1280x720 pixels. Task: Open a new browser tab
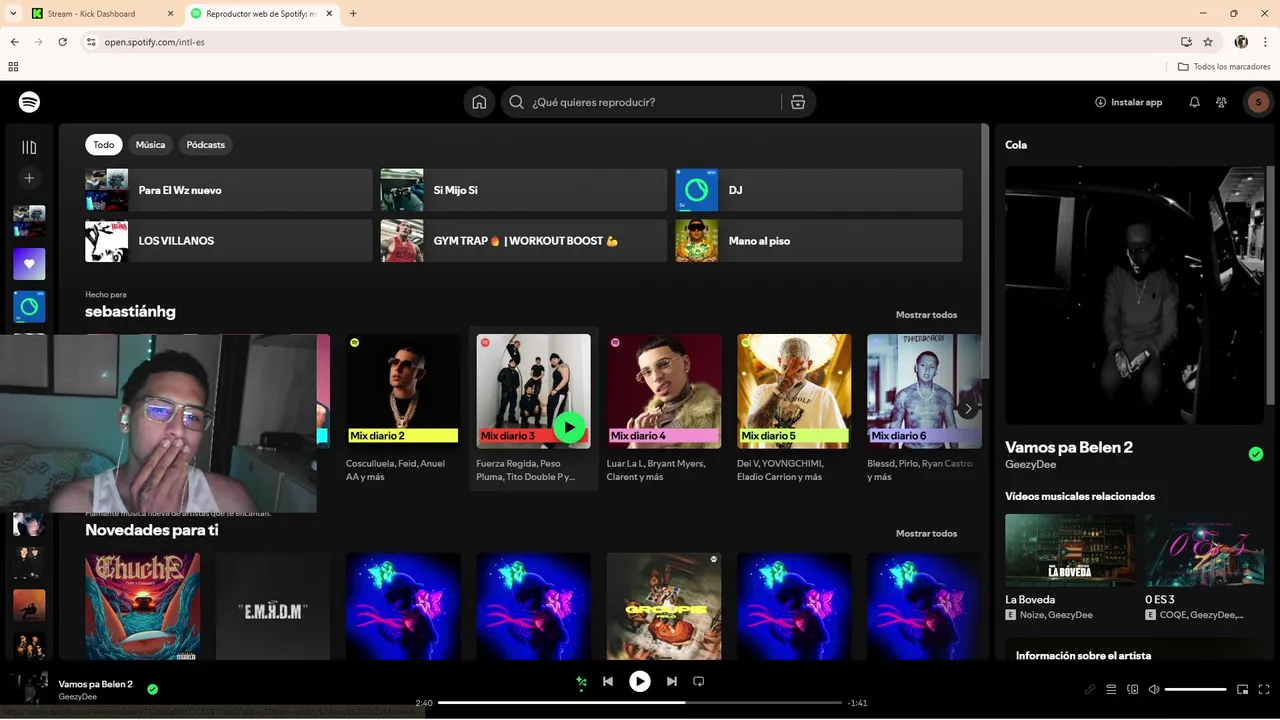pyautogui.click(x=353, y=14)
